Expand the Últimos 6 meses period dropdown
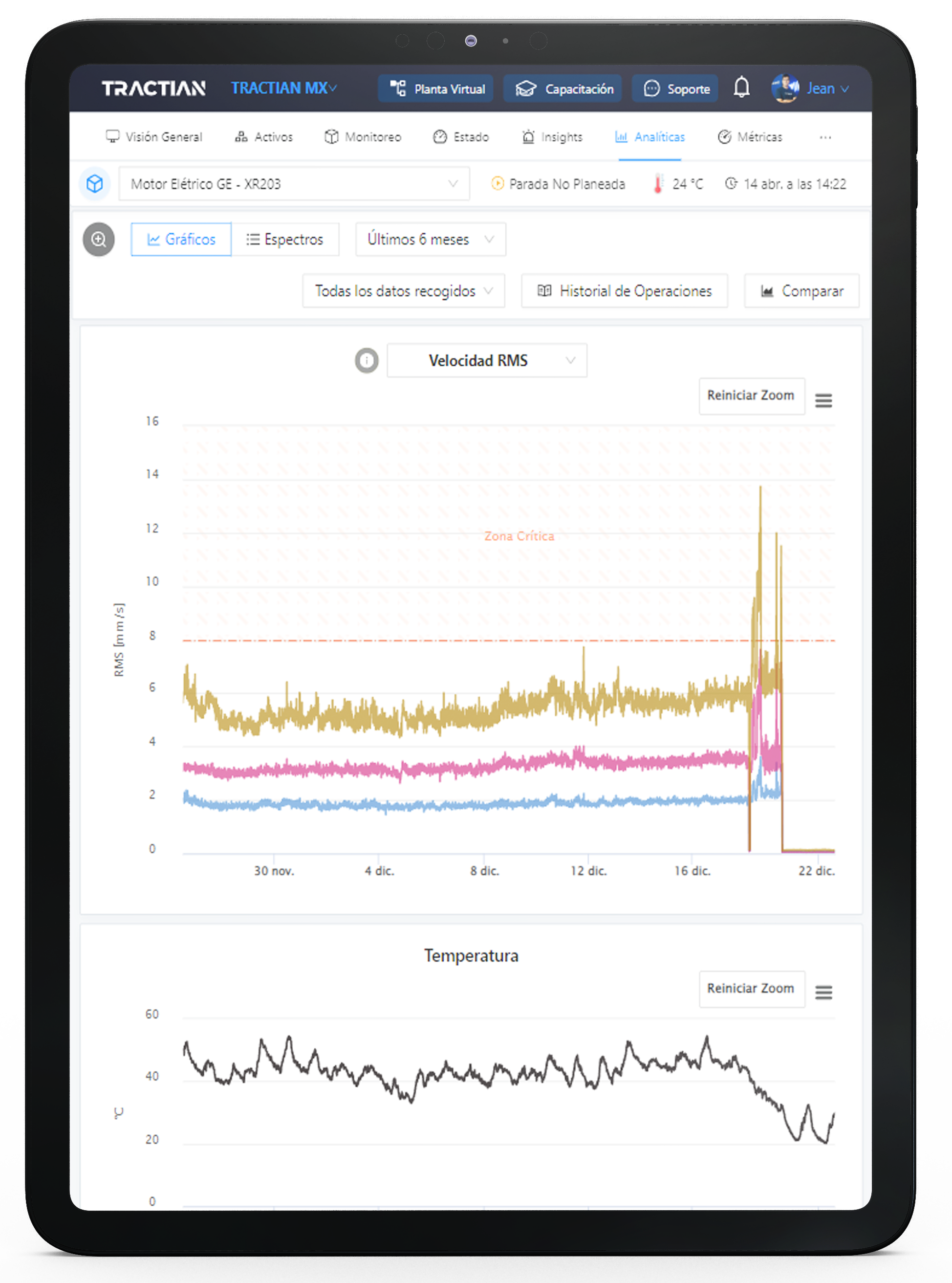Image resolution: width=952 pixels, height=1283 pixels. click(431, 239)
